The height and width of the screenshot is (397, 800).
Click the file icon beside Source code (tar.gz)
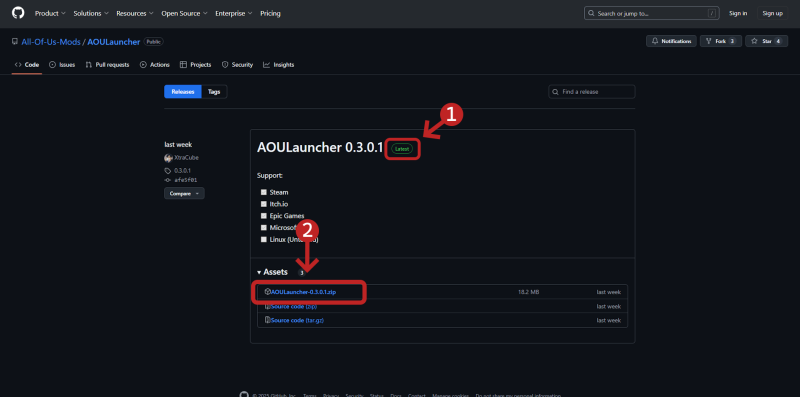[x=267, y=320]
